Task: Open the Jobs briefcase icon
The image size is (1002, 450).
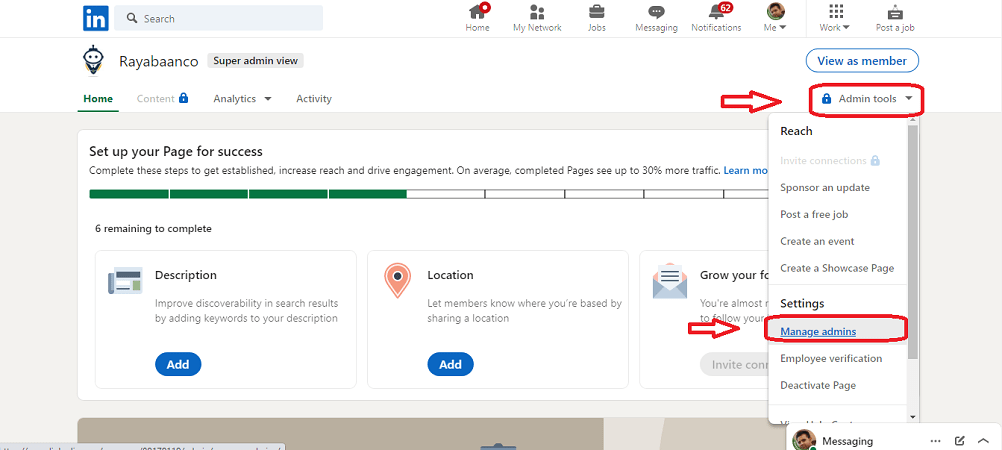Action: (x=597, y=19)
